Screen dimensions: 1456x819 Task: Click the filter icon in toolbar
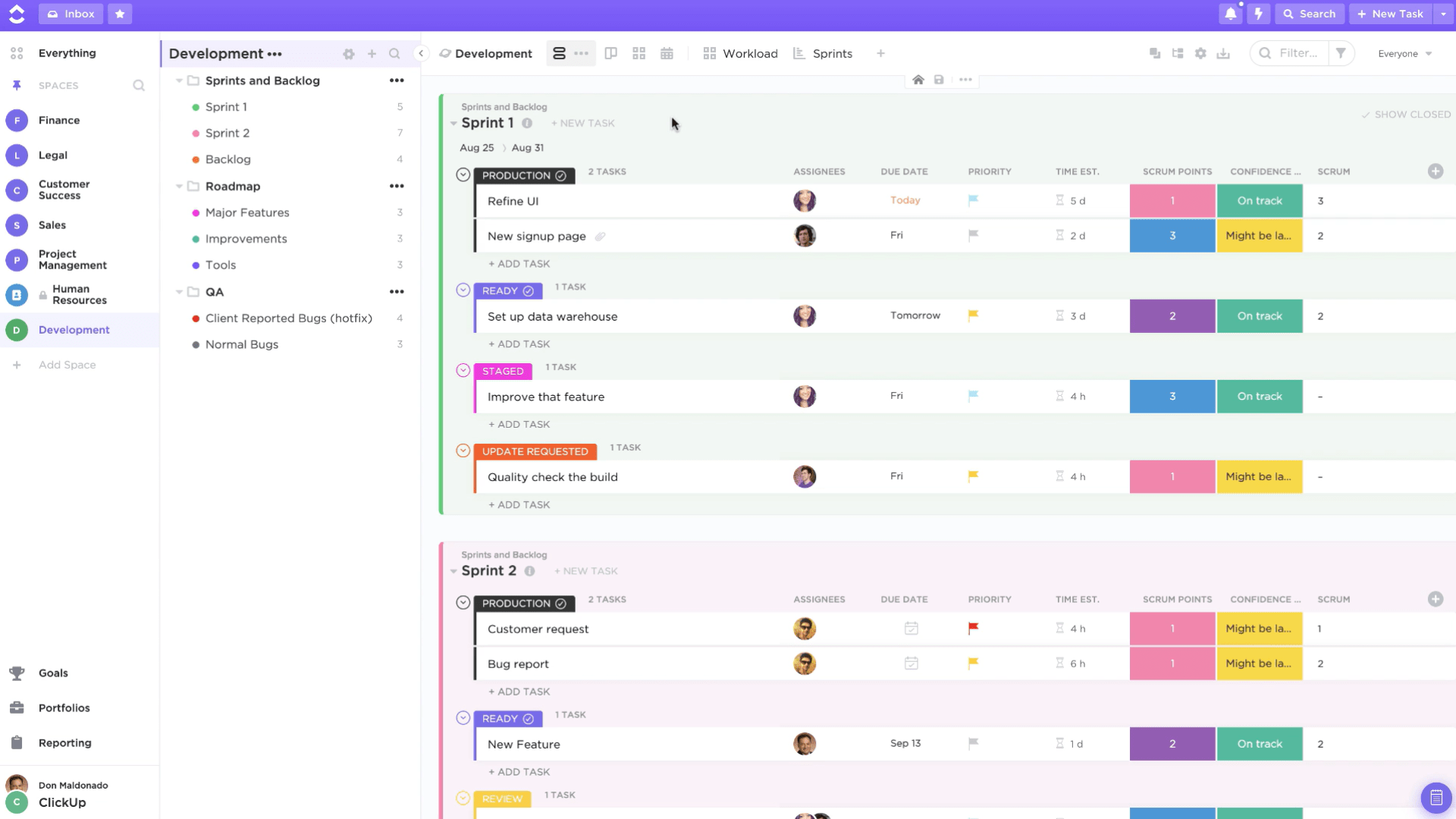tap(1341, 53)
